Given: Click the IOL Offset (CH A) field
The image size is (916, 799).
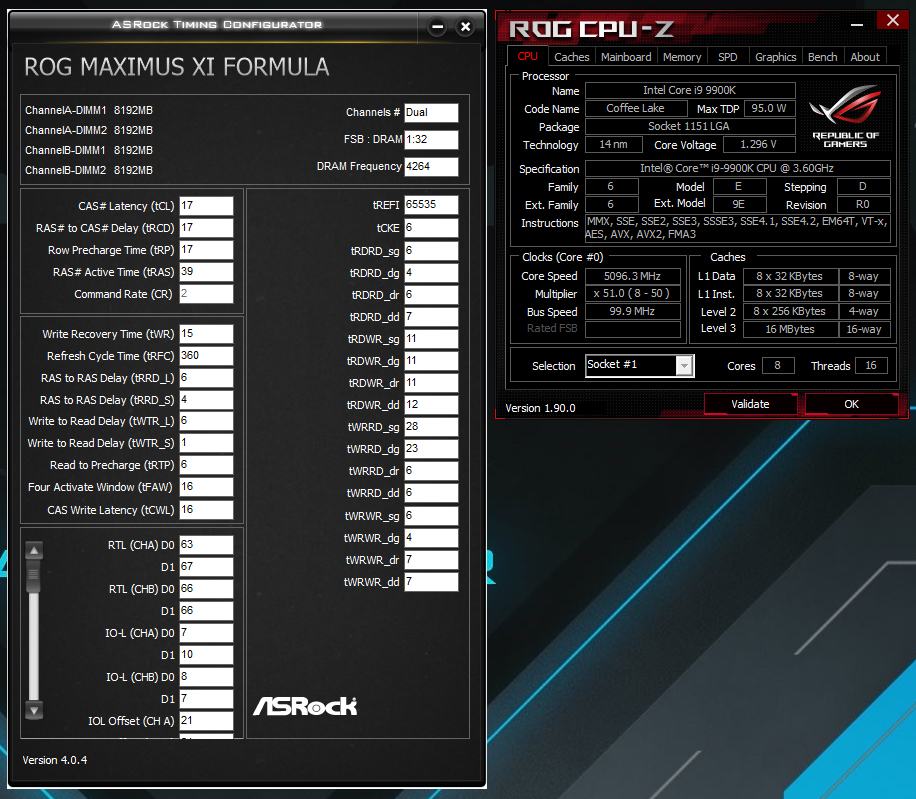Looking at the screenshot, I should [x=206, y=721].
